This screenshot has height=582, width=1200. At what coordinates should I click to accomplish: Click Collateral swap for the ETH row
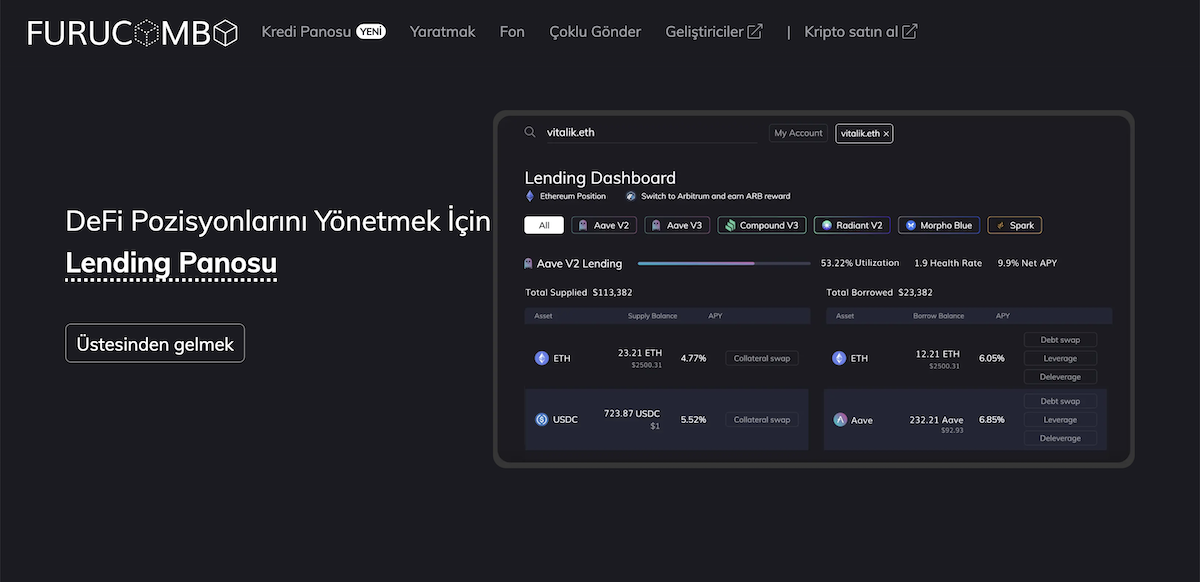point(761,358)
